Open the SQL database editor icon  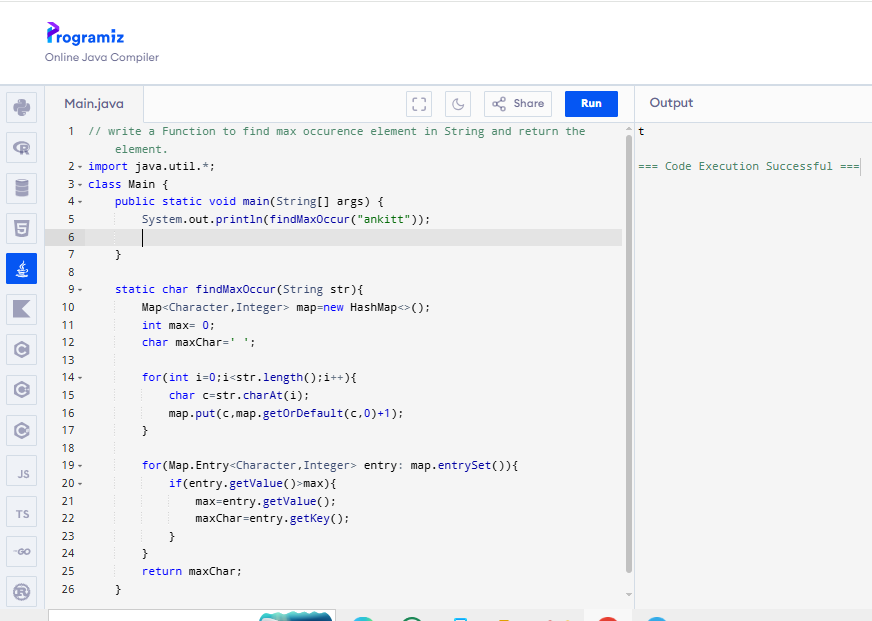click(22, 188)
